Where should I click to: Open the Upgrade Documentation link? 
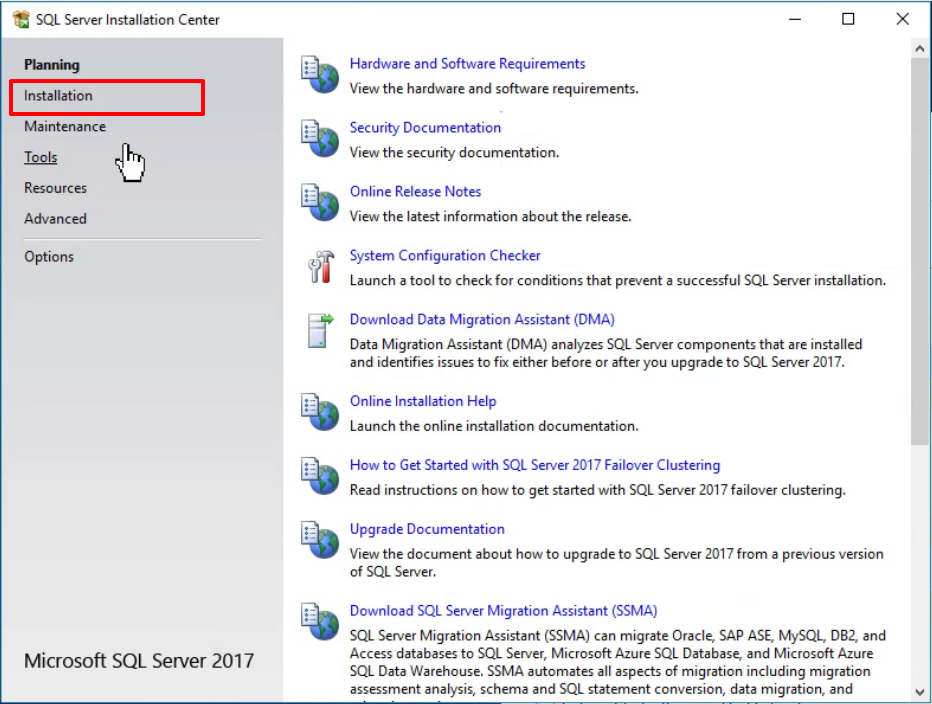[427, 529]
